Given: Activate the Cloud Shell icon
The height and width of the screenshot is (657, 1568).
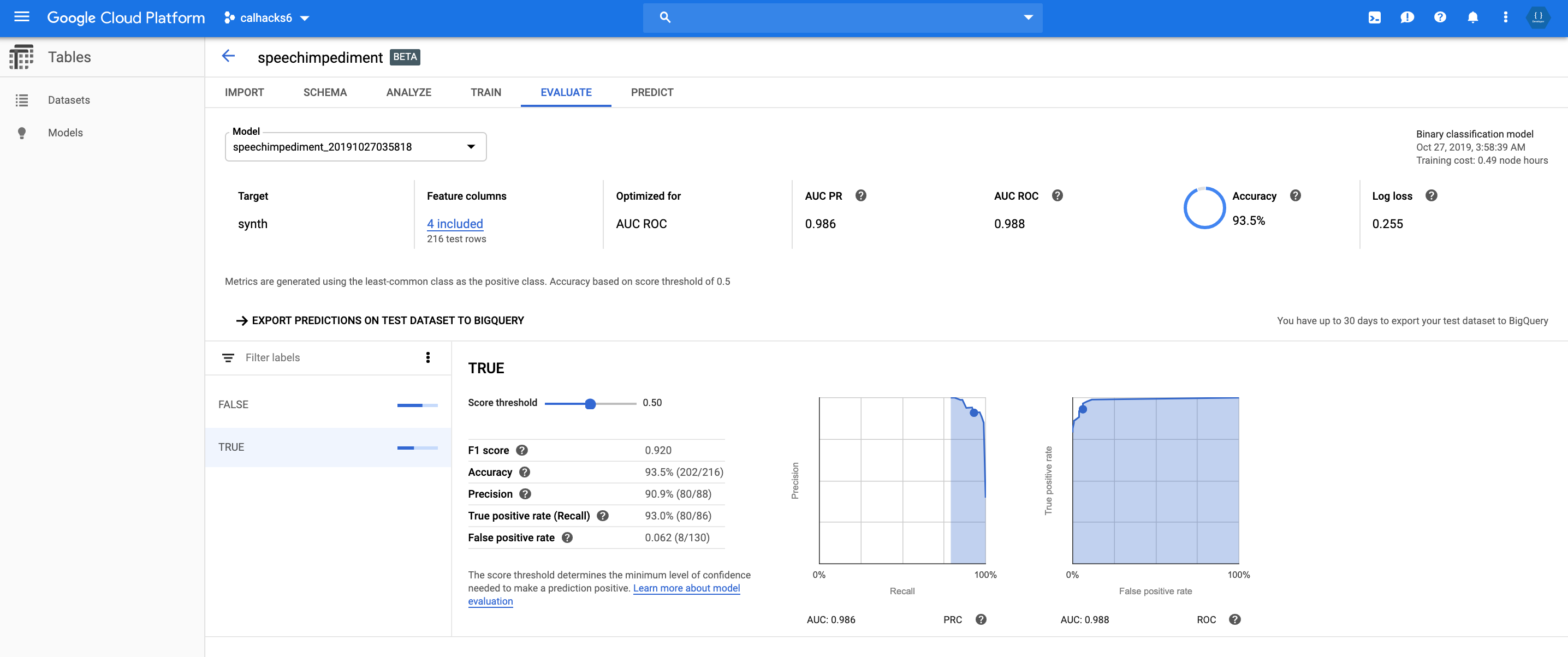Looking at the screenshot, I should tap(1374, 17).
